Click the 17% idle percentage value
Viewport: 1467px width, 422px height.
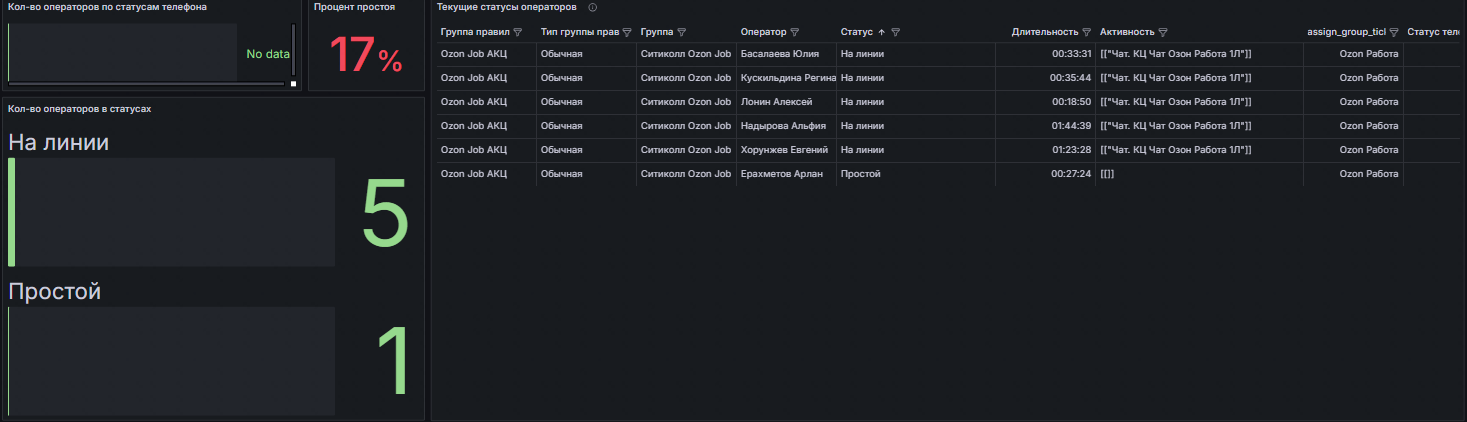pyautogui.click(x=366, y=55)
